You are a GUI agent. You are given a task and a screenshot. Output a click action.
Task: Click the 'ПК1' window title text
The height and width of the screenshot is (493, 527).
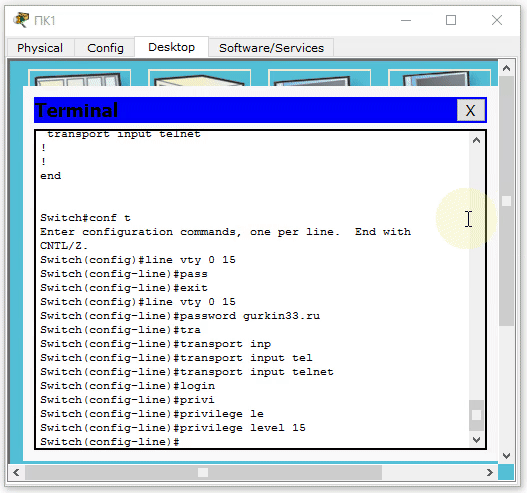click(45, 21)
